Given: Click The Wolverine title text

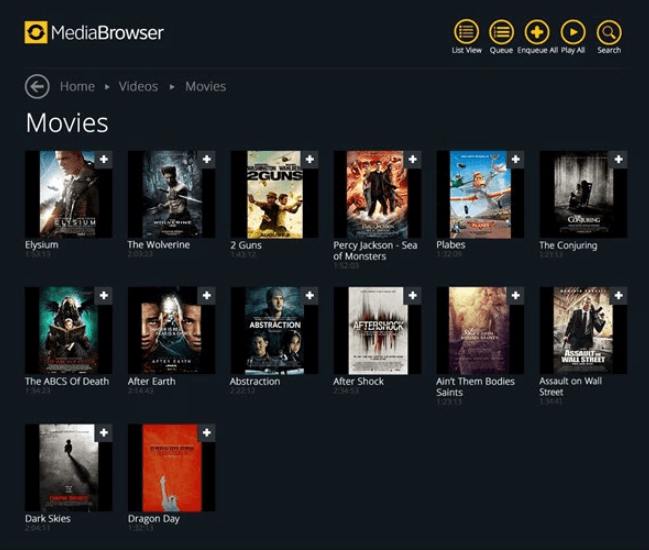Looking at the screenshot, I should (x=159, y=245).
